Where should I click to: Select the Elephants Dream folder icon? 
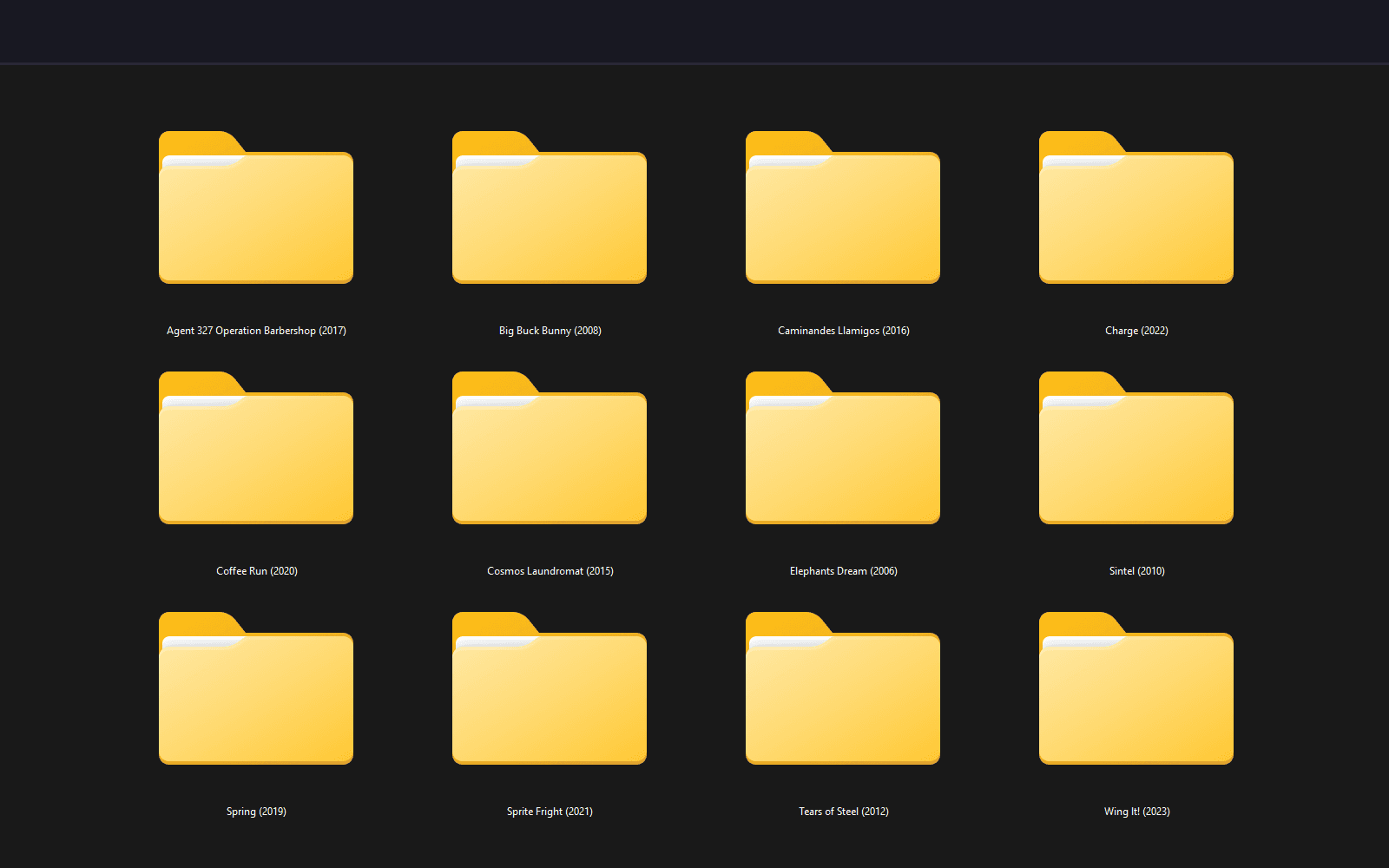843,448
